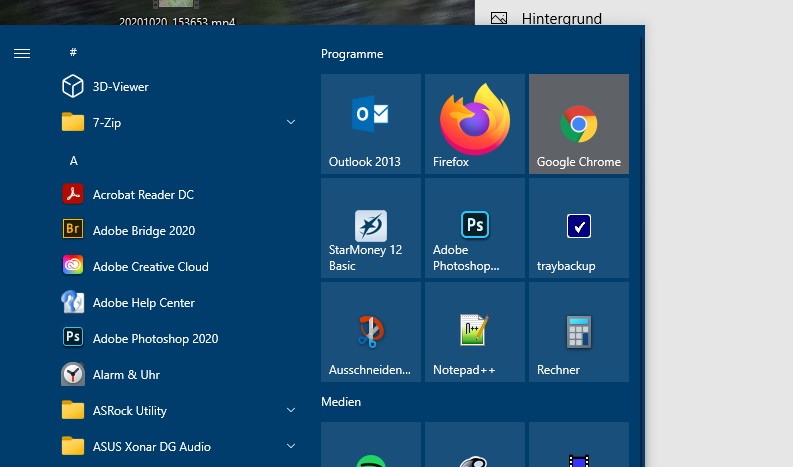Click the A letter group header
The width and height of the screenshot is (793, 467).
click(74, 161)
